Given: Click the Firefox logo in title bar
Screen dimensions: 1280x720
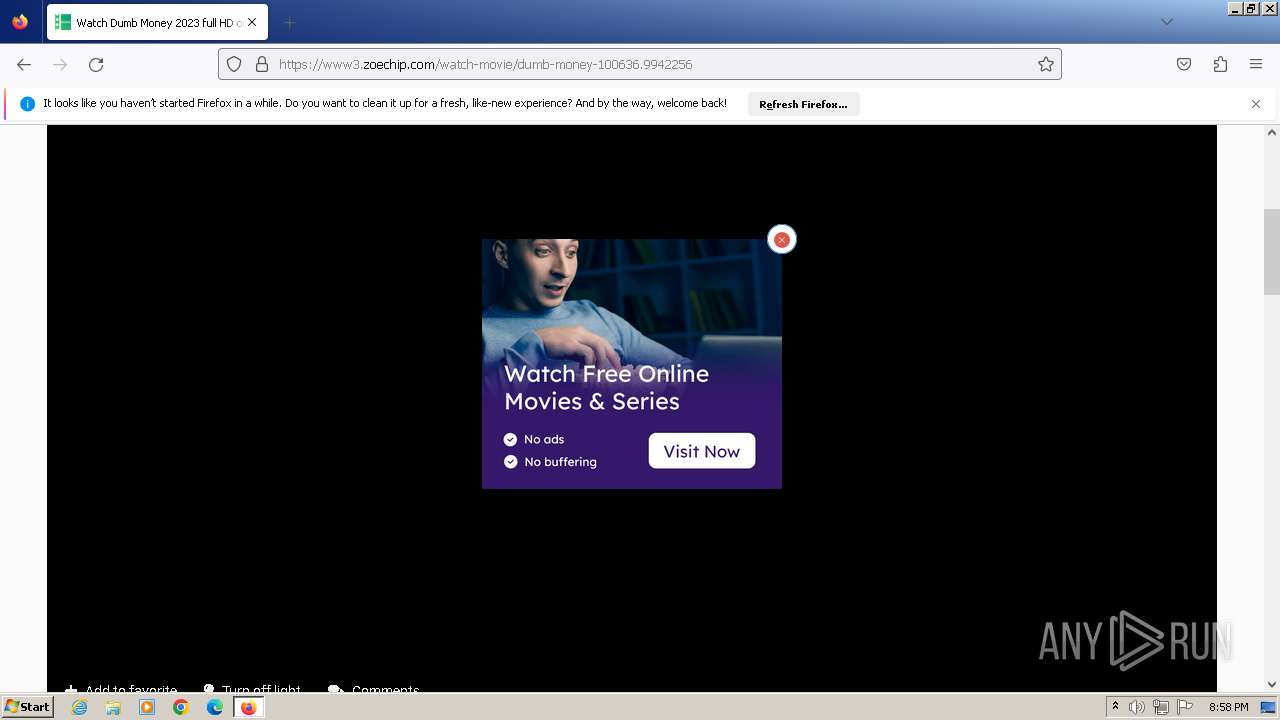Looking at the screenshot, I should (x=20, y=22).
